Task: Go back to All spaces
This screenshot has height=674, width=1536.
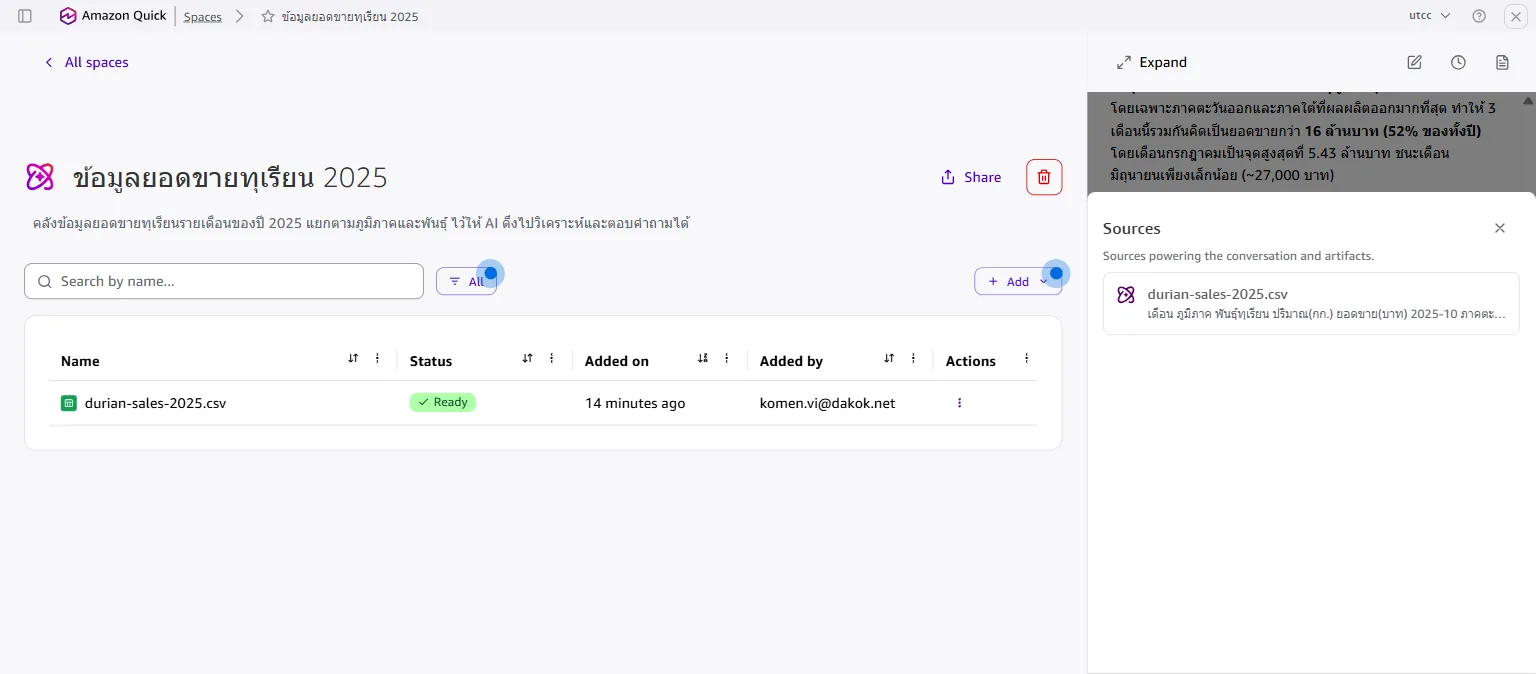Action: (86, 62)
